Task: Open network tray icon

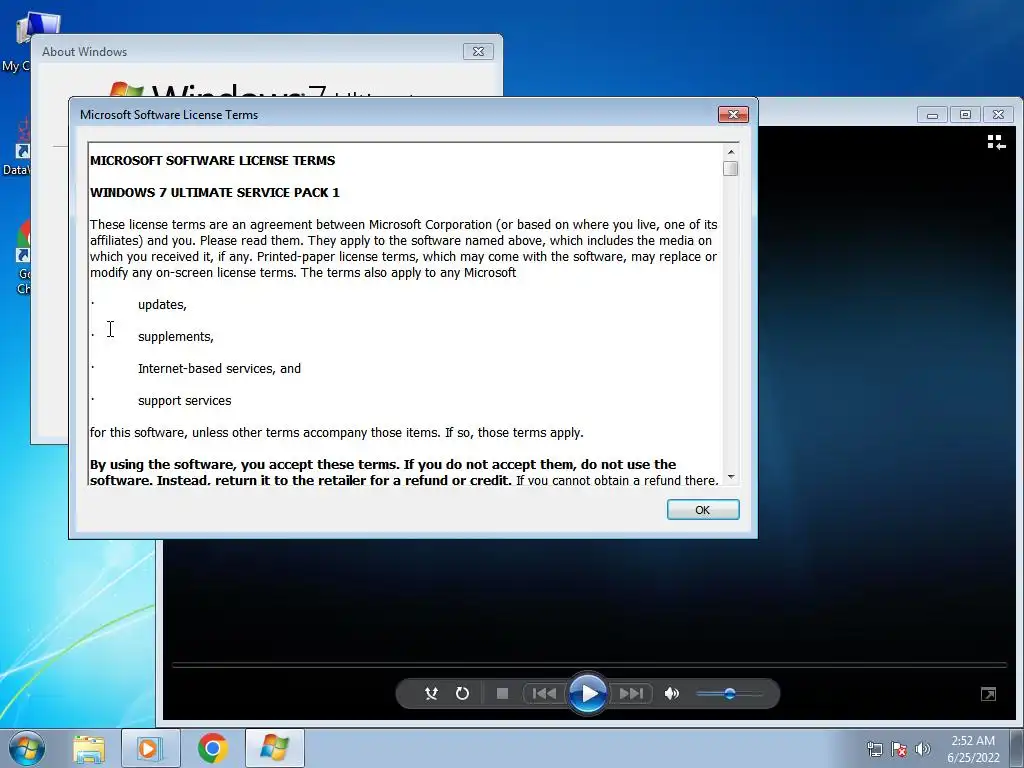Action: click(874, 749)
